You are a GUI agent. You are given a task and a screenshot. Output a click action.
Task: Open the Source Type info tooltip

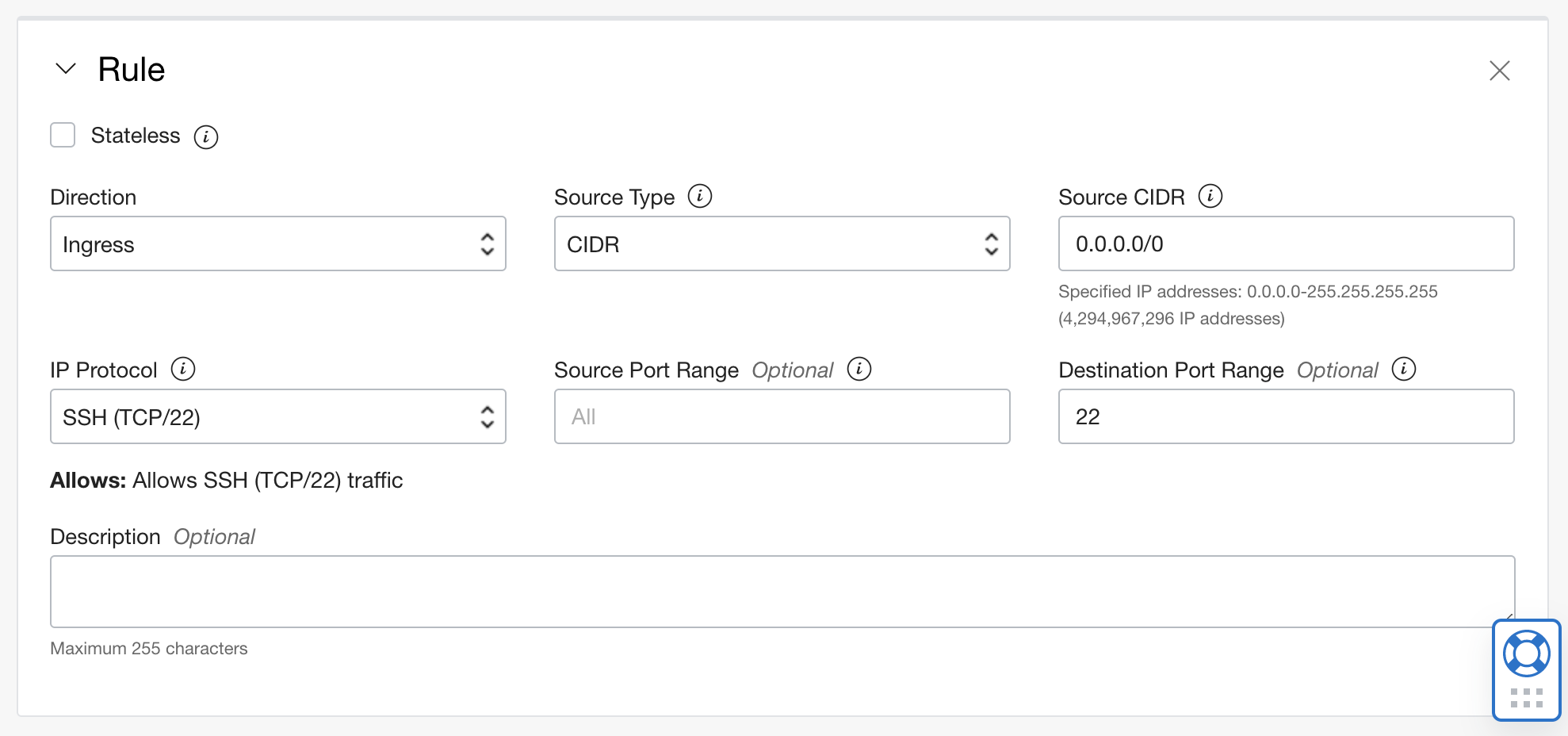[x=700, y=196]
